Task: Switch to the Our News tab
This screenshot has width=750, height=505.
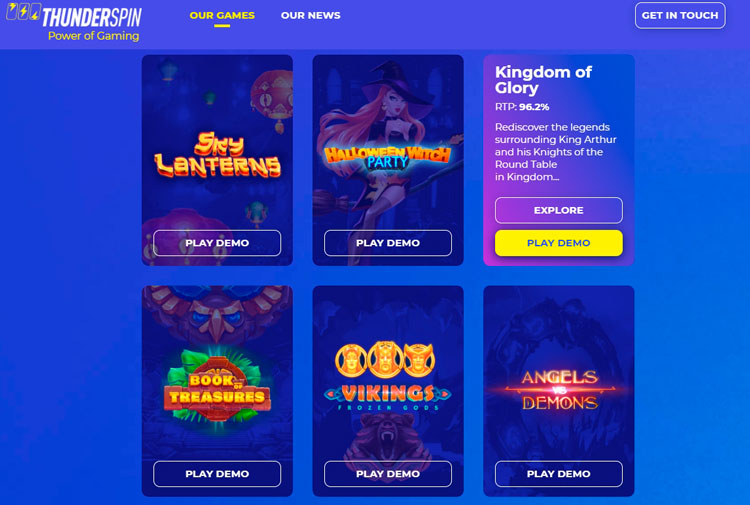Action: (x=310, y=15)
